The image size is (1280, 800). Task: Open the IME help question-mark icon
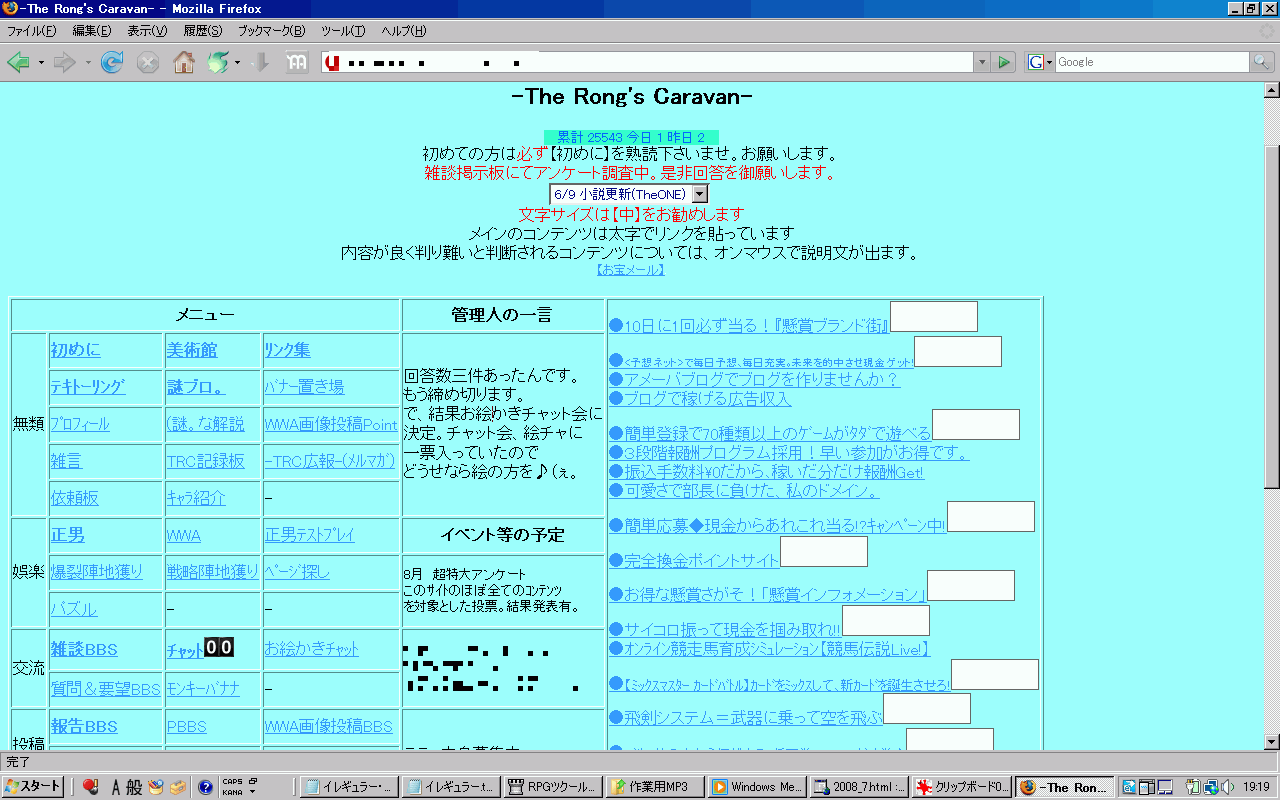pyautogui.click(x=205, y=787)
